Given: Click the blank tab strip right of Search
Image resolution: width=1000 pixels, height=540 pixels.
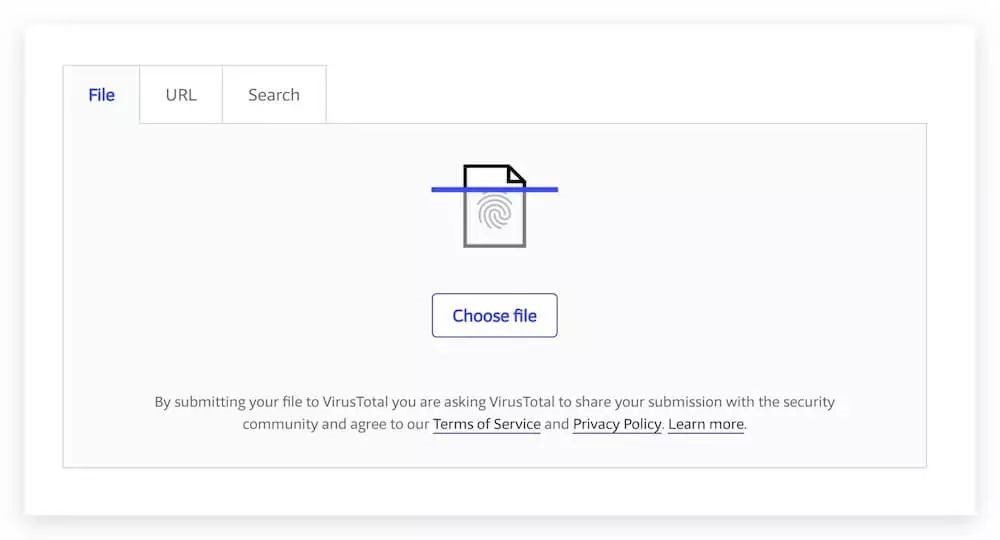Looking at the screenshot, I should (620, 95).
